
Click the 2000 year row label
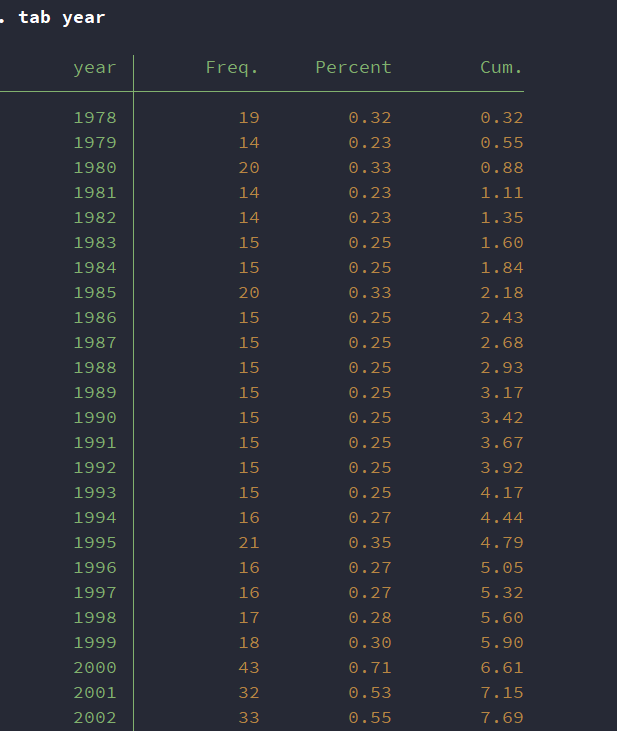point(94,668)
